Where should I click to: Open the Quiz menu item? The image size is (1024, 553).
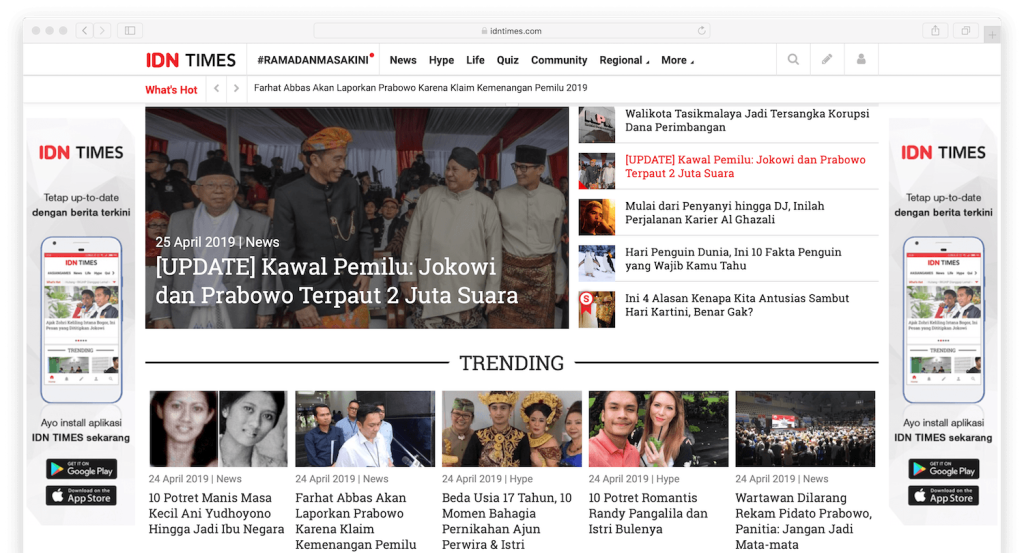click(x=507, y=60)
